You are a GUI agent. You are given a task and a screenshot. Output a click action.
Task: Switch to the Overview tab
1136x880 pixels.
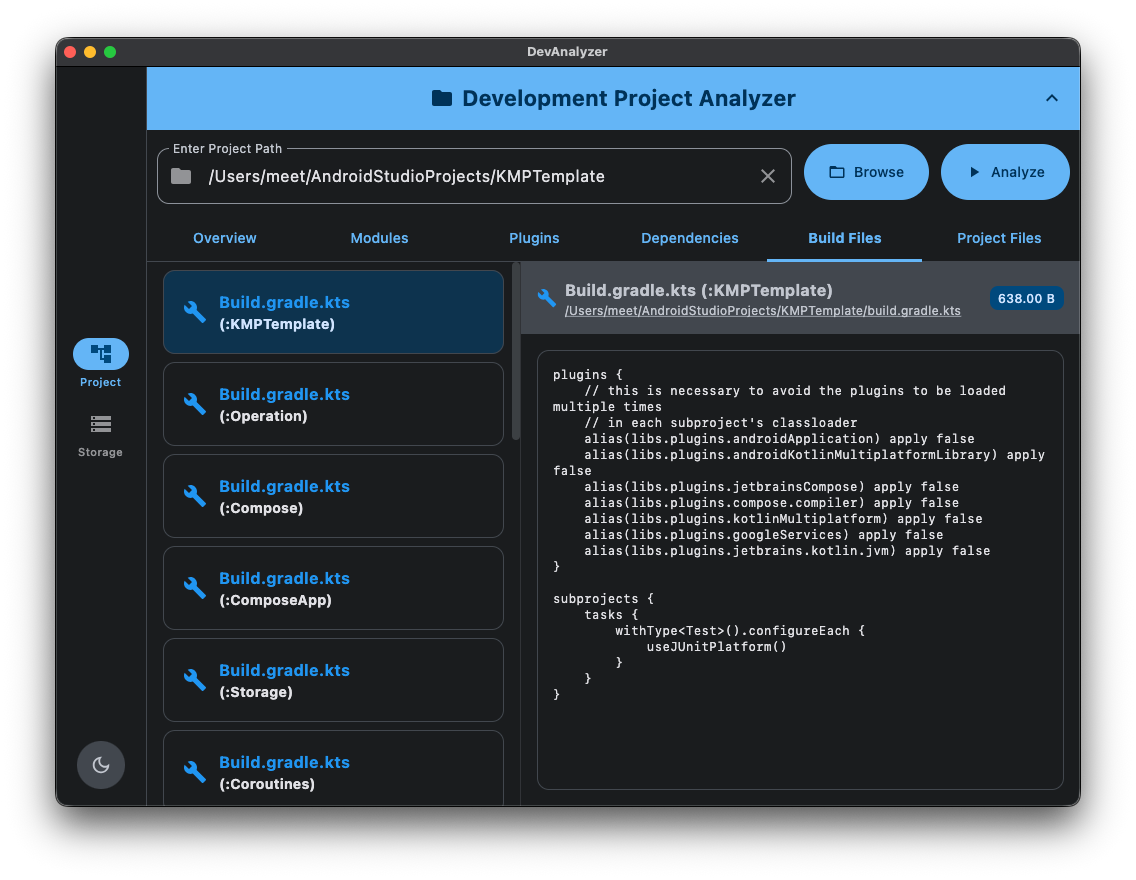(x=225, y=238)
